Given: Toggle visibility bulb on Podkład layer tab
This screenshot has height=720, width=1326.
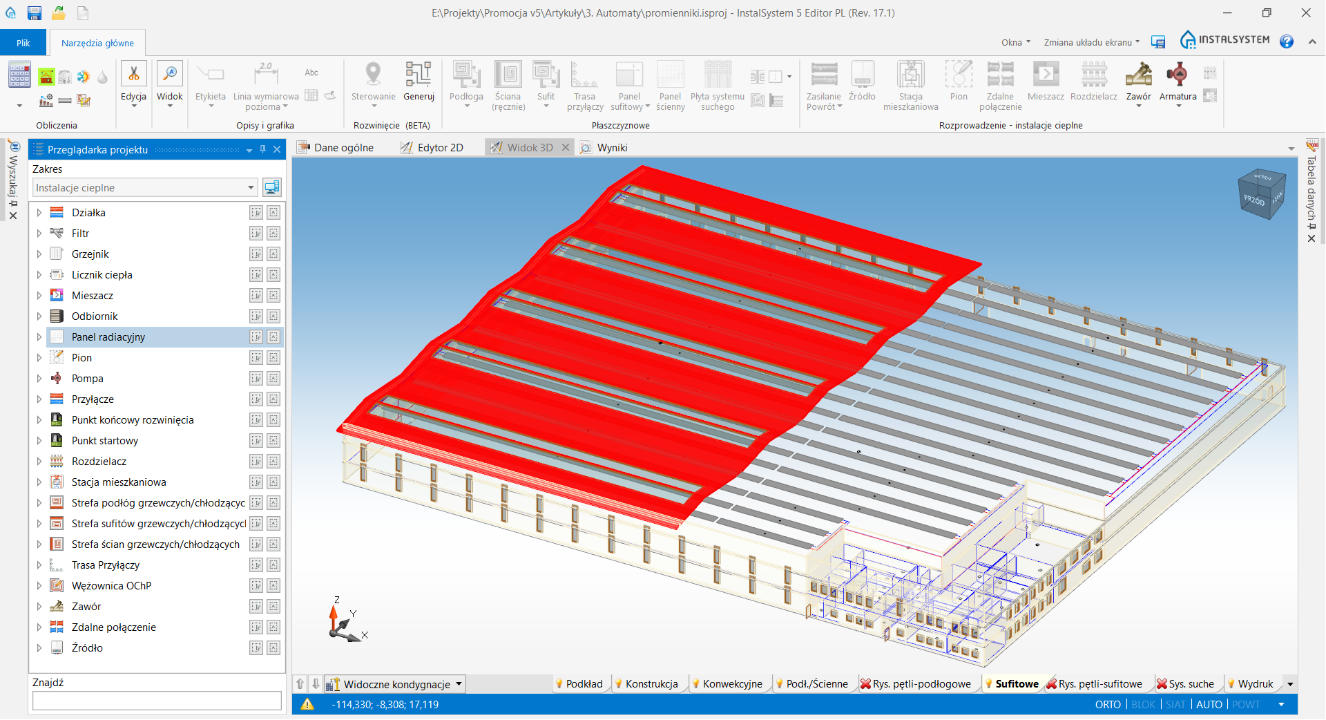Looking at the screenshot, I should [x=559, y=684].
